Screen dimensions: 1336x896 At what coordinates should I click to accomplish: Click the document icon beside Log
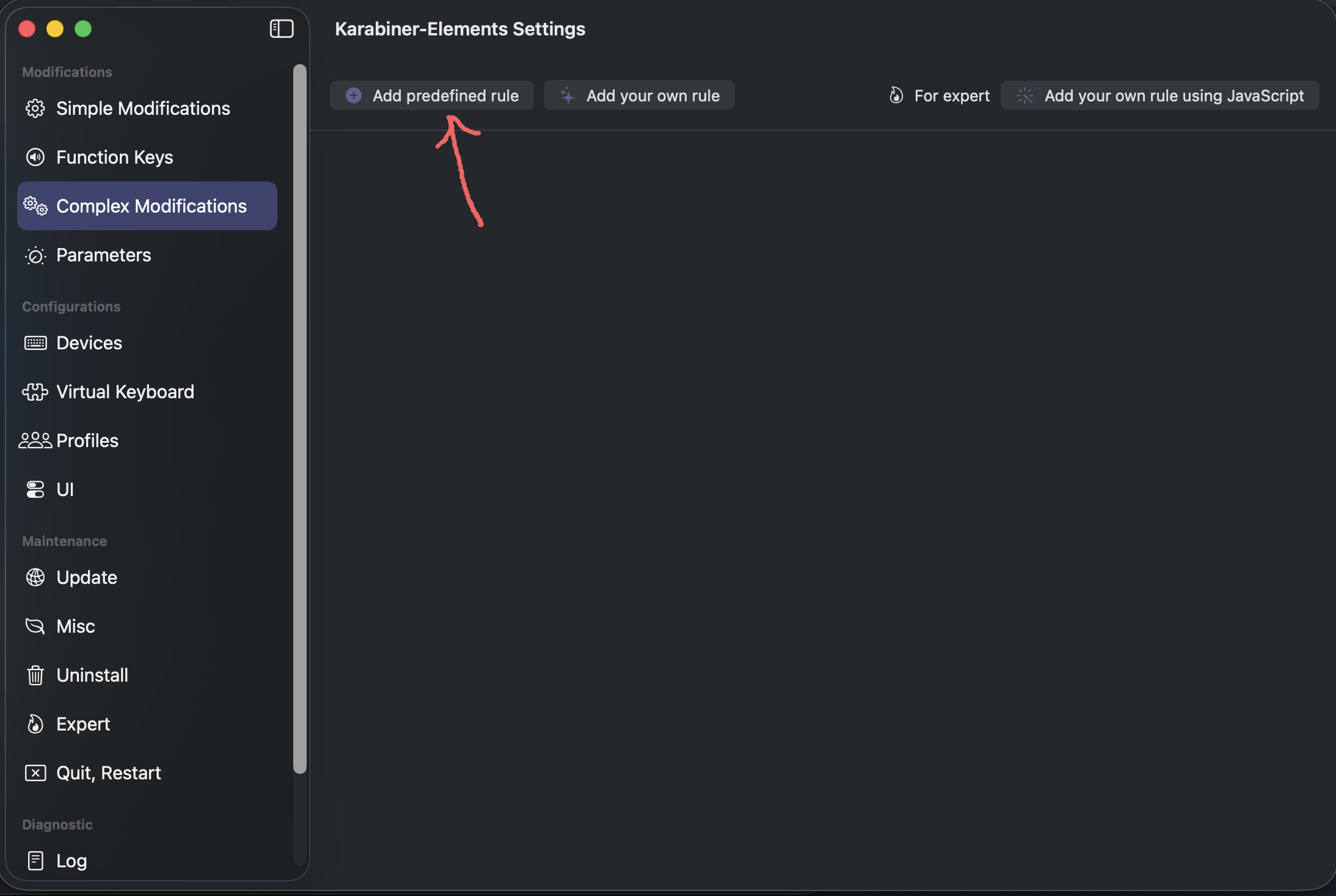(35, 861)
